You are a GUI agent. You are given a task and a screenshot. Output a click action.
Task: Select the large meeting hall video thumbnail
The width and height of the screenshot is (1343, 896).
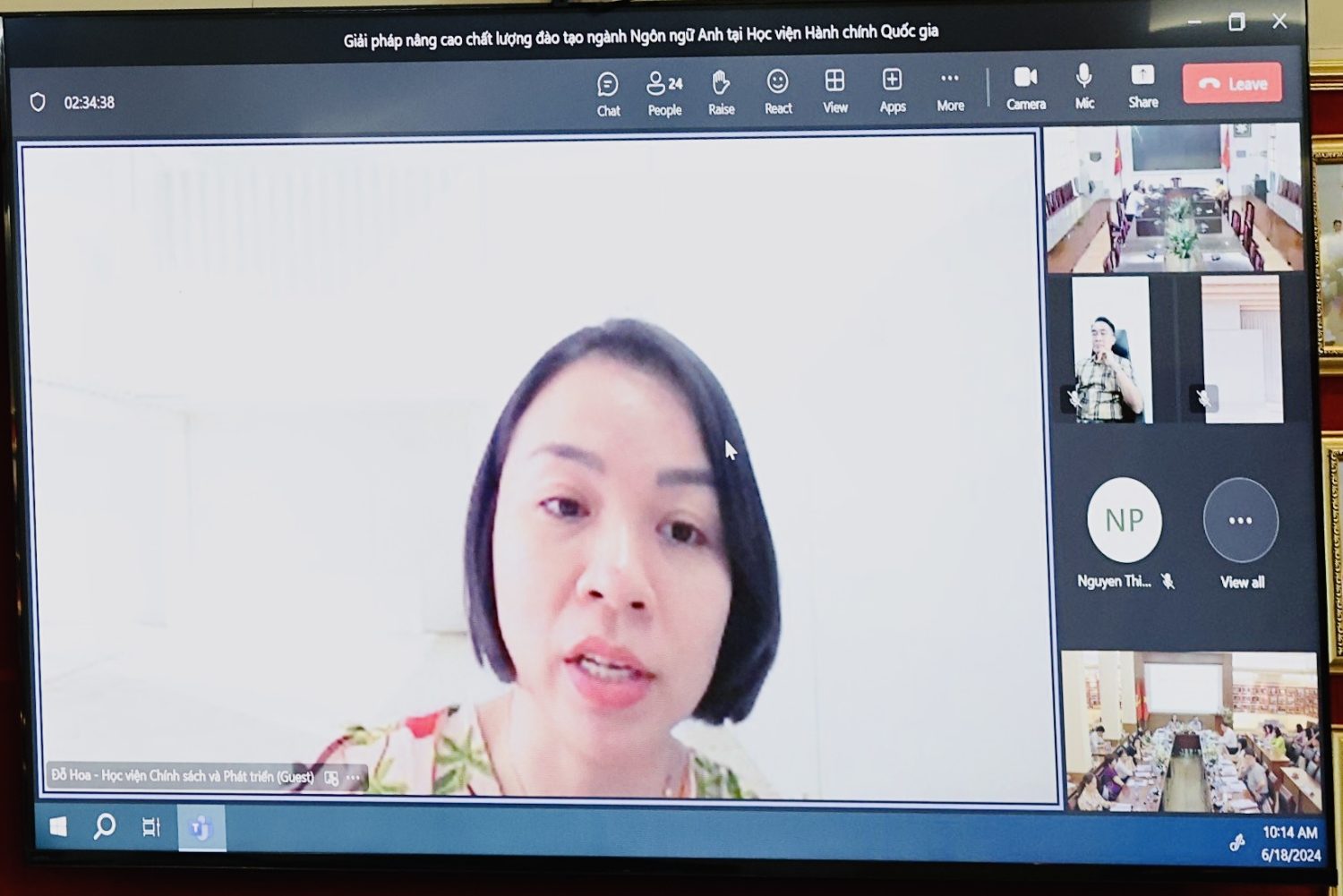click(1191, 732)
